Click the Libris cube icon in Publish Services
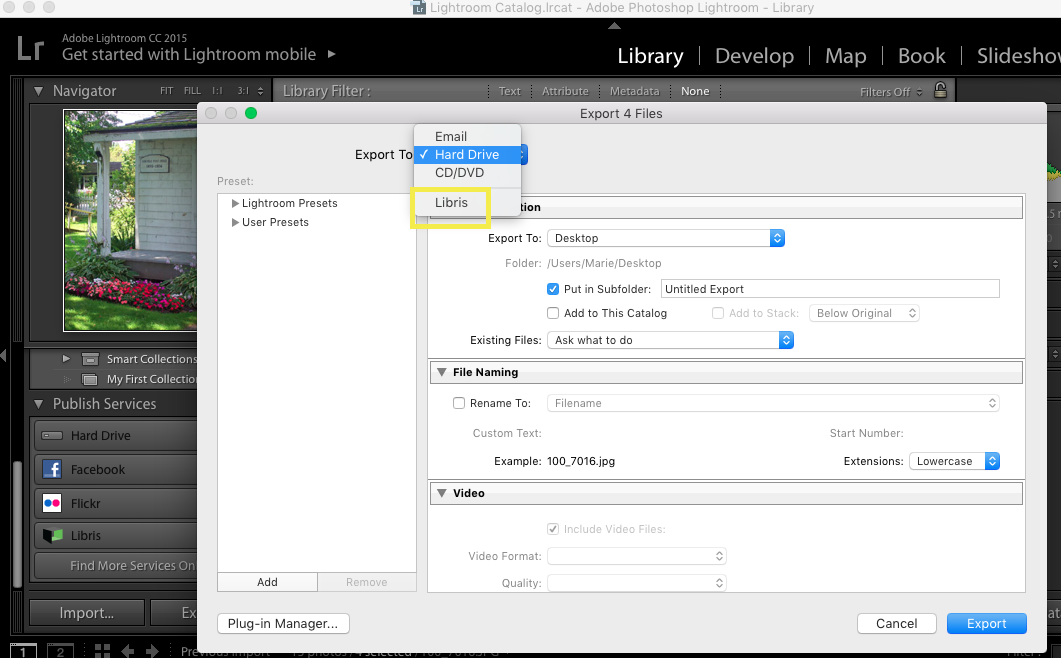The width and height of the screenshot is (1061, 658). coord(53,536)
